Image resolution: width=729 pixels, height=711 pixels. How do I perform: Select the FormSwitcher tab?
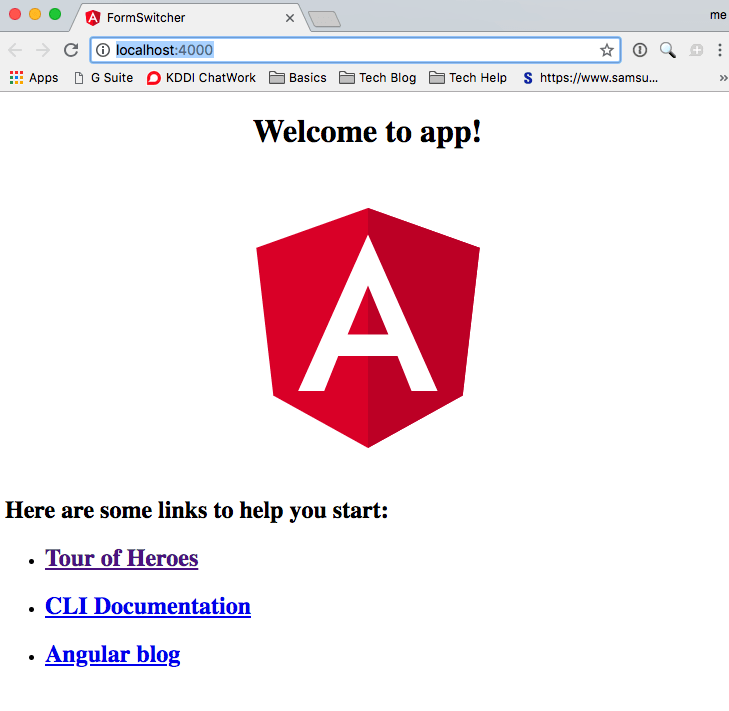[x=188, y=18]
